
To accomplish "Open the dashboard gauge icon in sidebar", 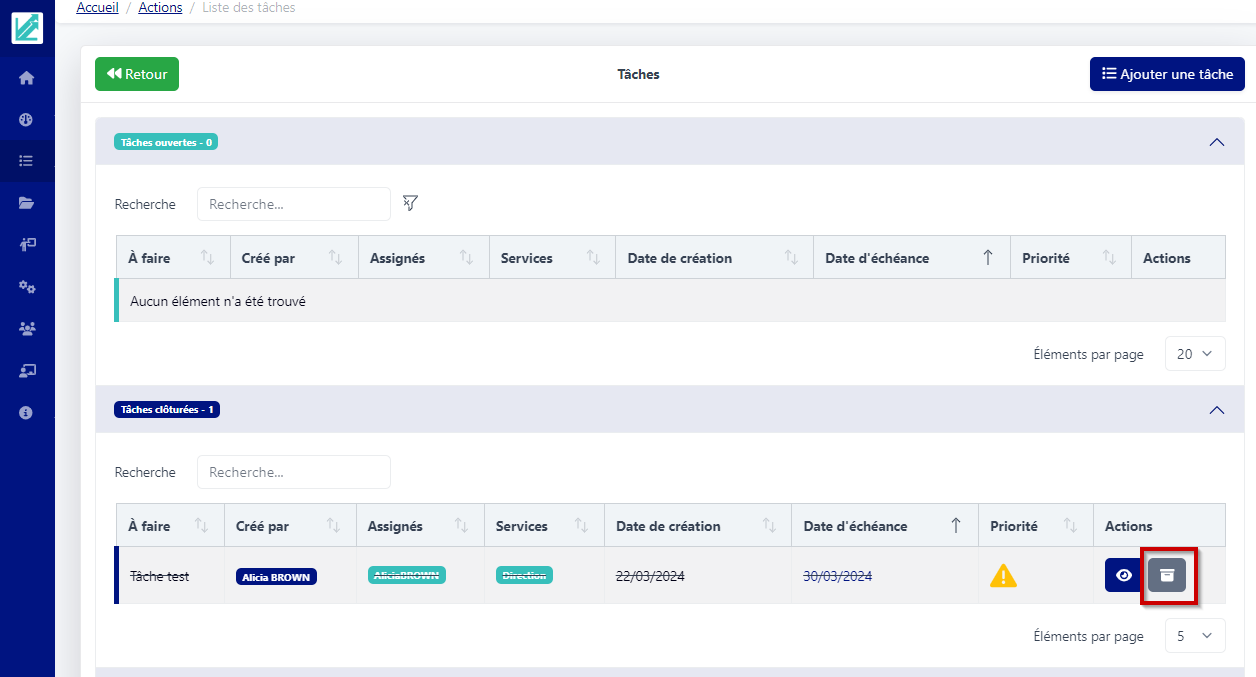I will click(27, 120).
